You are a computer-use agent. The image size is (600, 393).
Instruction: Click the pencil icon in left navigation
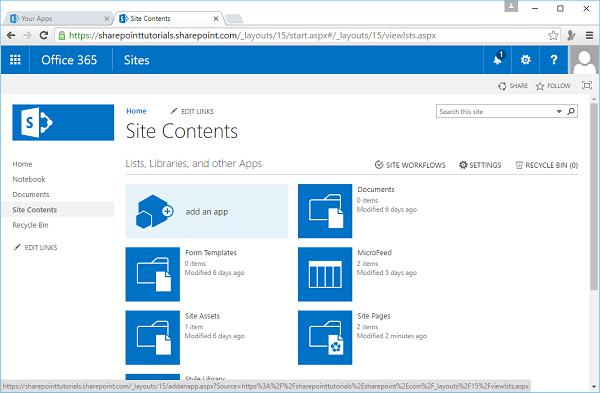pyautogui.click(x=17, y=247)
